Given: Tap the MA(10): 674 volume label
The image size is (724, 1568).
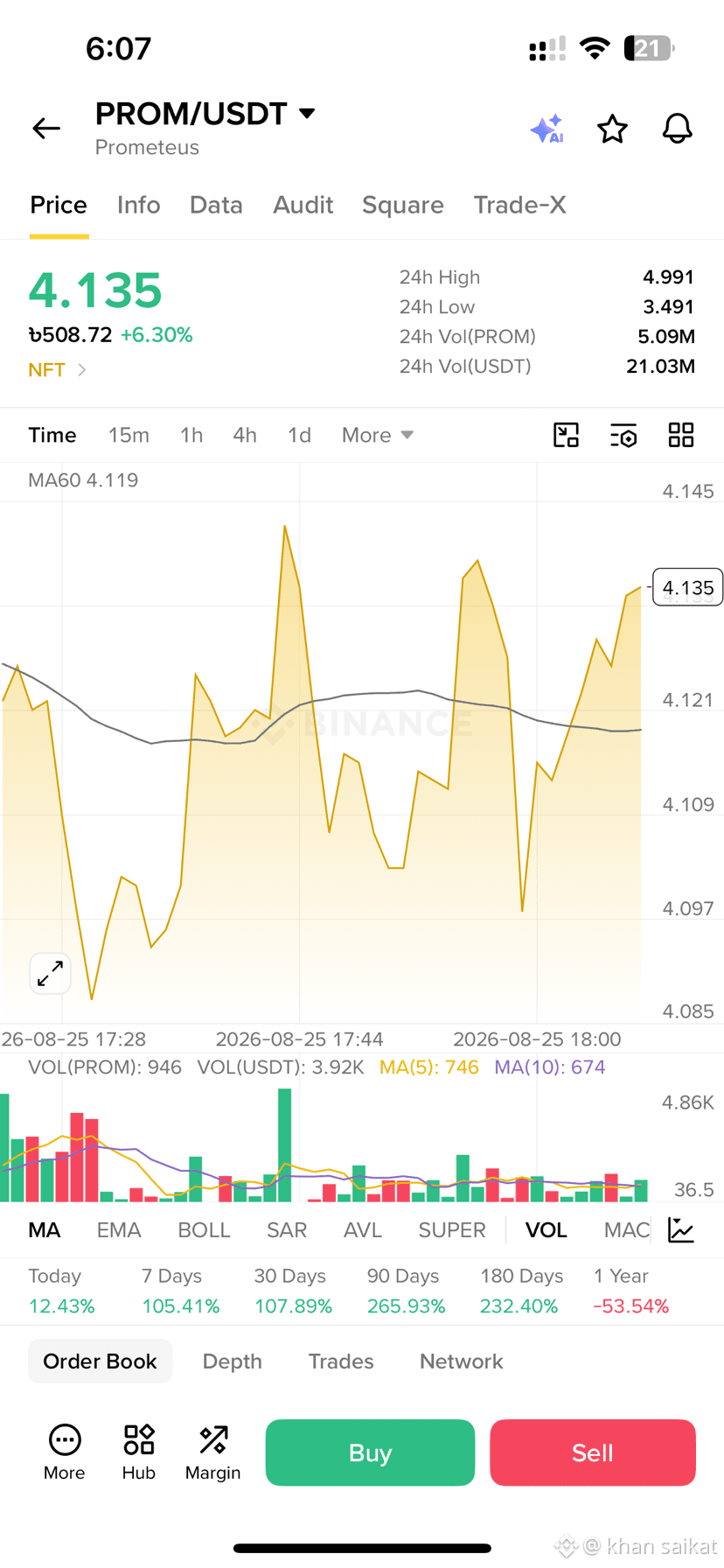Looking at the screenshot, I should pyautogui.click(x=550, y=1067).
